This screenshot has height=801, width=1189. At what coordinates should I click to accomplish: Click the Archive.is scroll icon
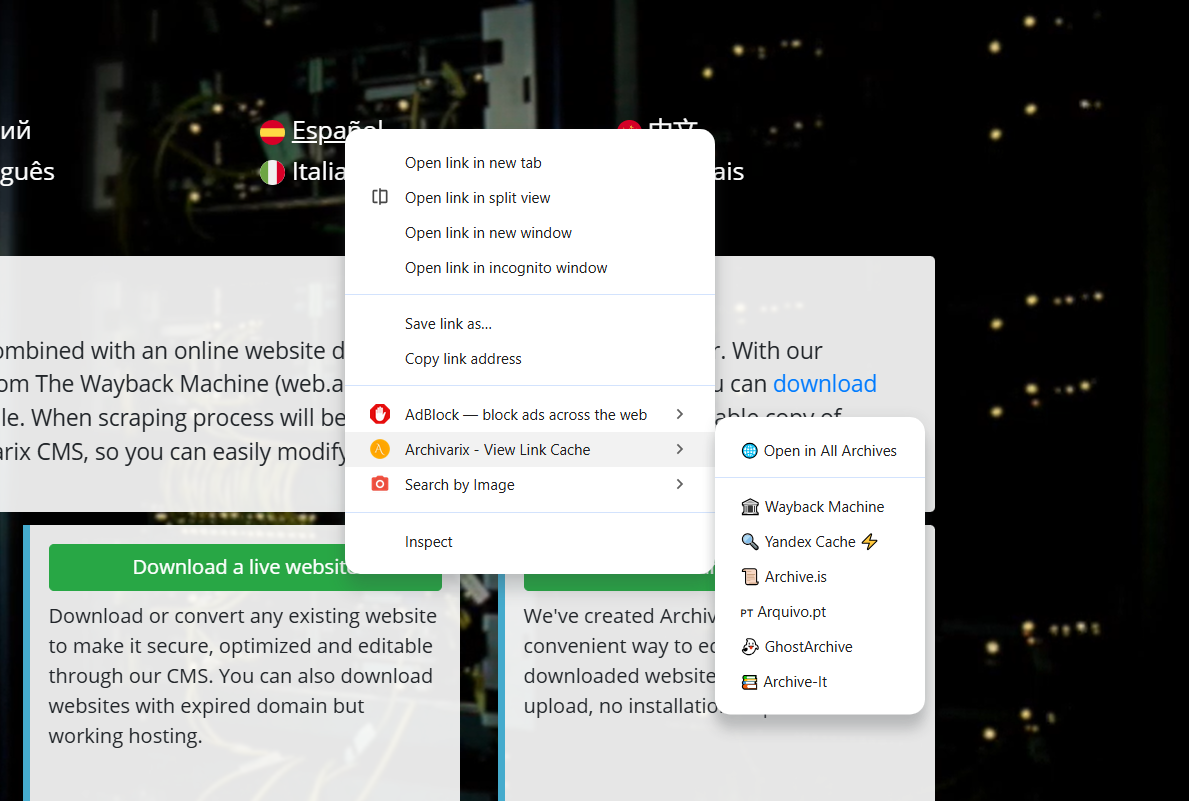pyautogui.click(x=750, y=577)
